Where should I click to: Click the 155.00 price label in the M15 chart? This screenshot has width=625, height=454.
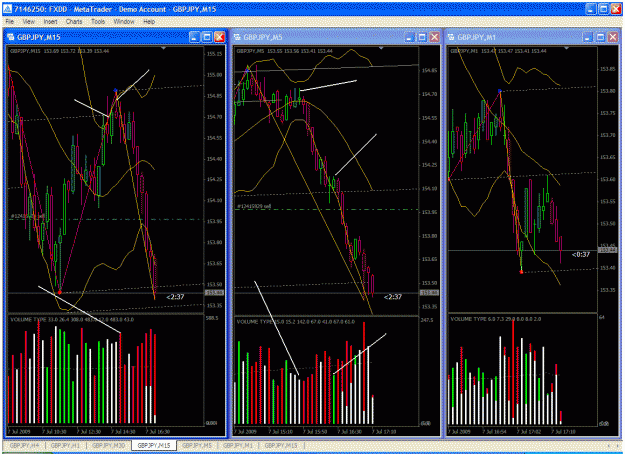(x=214, y=75)
